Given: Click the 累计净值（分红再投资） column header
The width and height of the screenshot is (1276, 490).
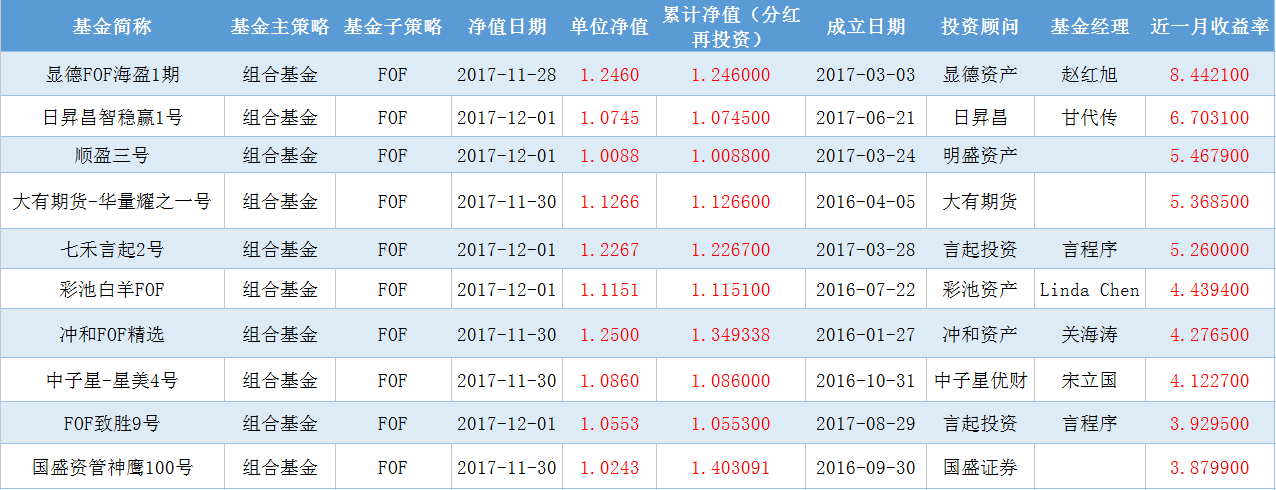Looking at the screenshot, I should coord(731,27).
